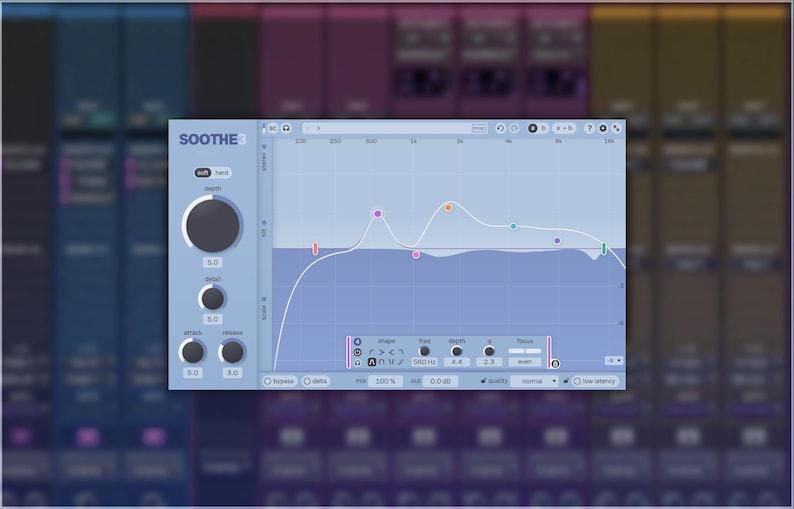Click the attack knob
794x509 pixels.
[x=192, y=352]
